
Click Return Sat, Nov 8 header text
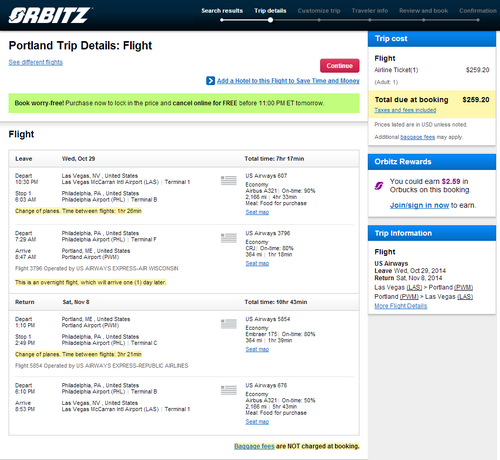click(52, 302)
